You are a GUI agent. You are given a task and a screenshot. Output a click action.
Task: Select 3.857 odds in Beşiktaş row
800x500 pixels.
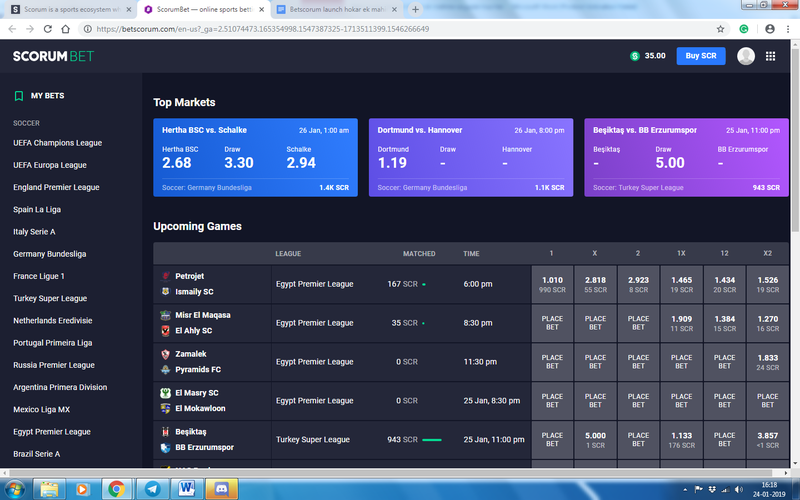(767, 440)
